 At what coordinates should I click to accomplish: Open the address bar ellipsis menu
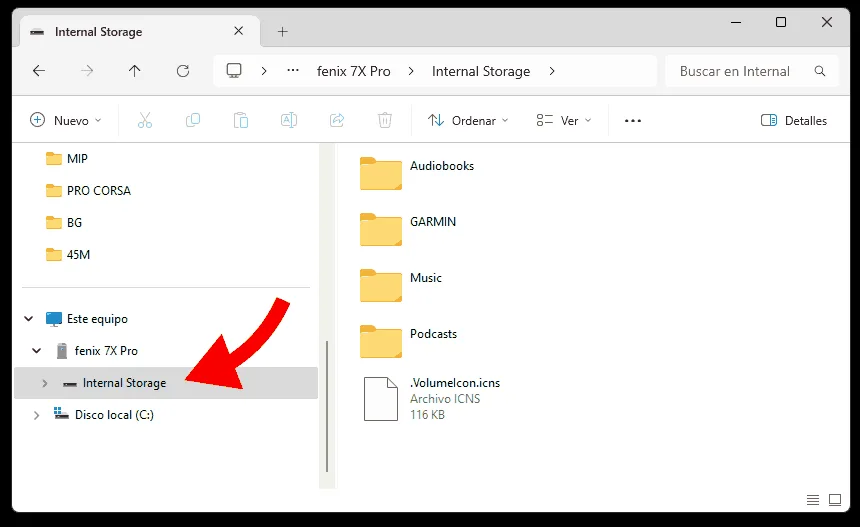[x=293, y=71]
